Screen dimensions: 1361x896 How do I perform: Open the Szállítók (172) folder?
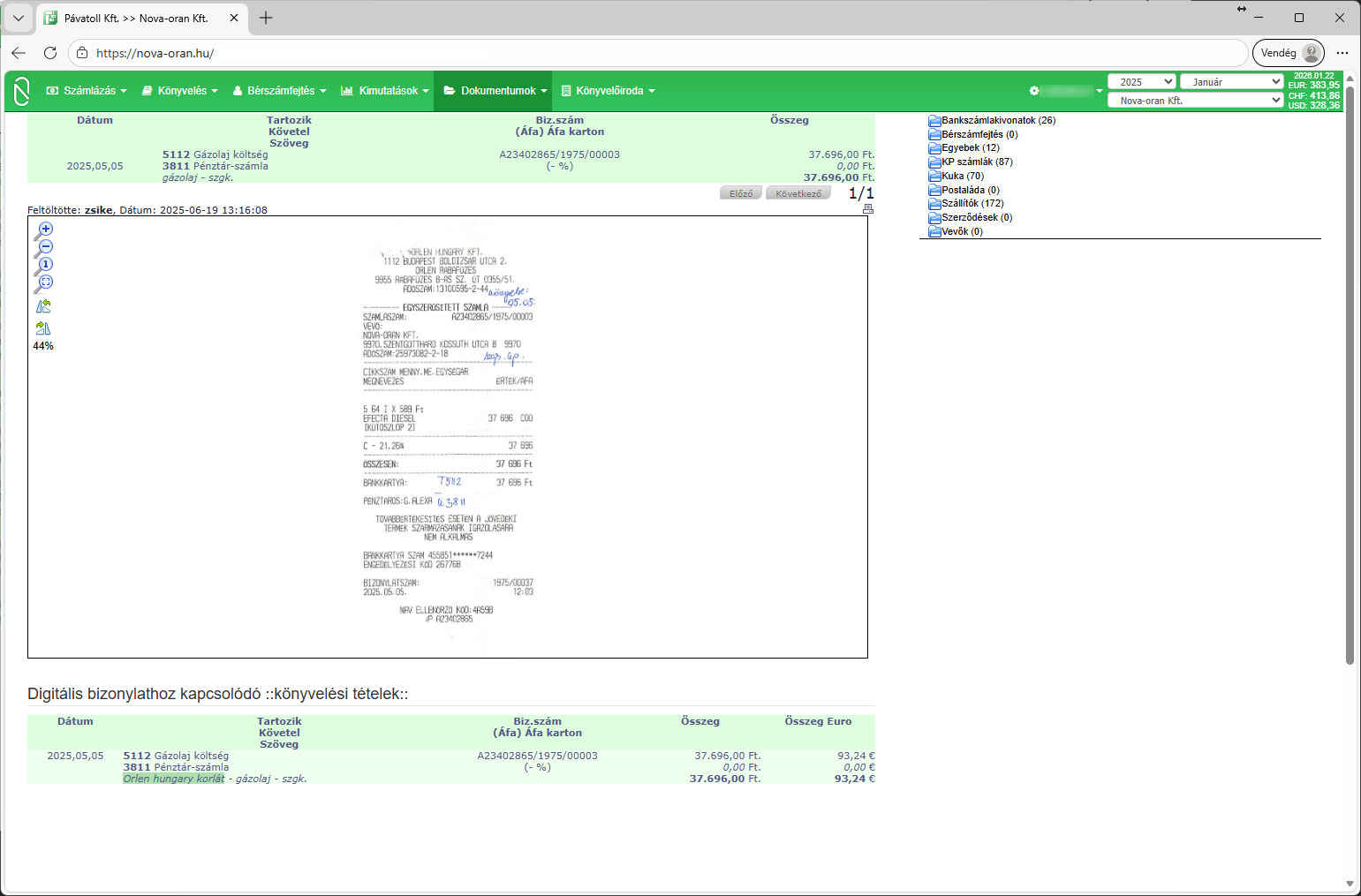click(972, 204)
